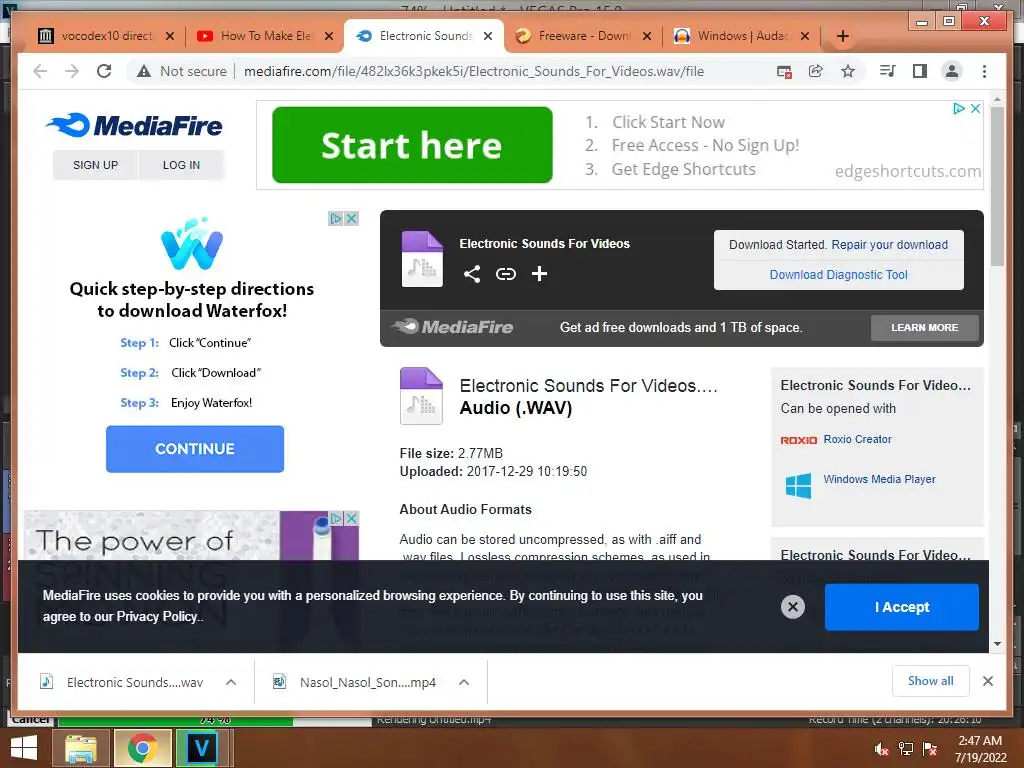
Task: Close the downloads bar with the X
Action: 987,681
